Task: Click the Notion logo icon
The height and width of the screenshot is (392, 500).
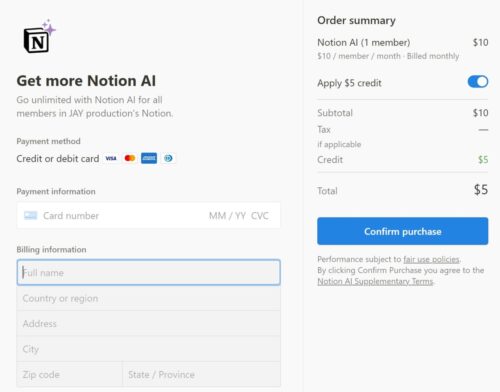Action: [x=36, y=41]
